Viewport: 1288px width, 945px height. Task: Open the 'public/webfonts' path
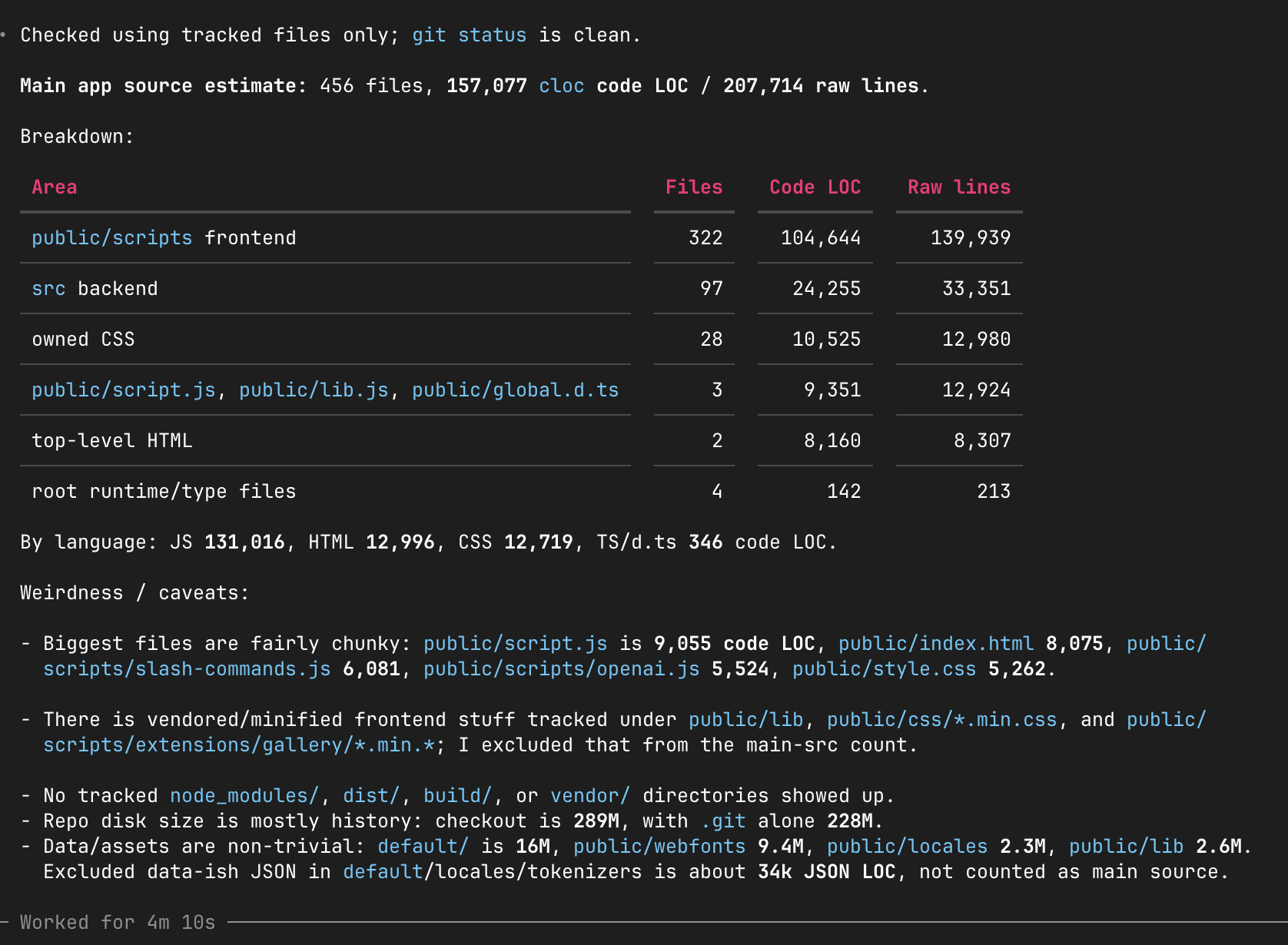pos(659,847)
